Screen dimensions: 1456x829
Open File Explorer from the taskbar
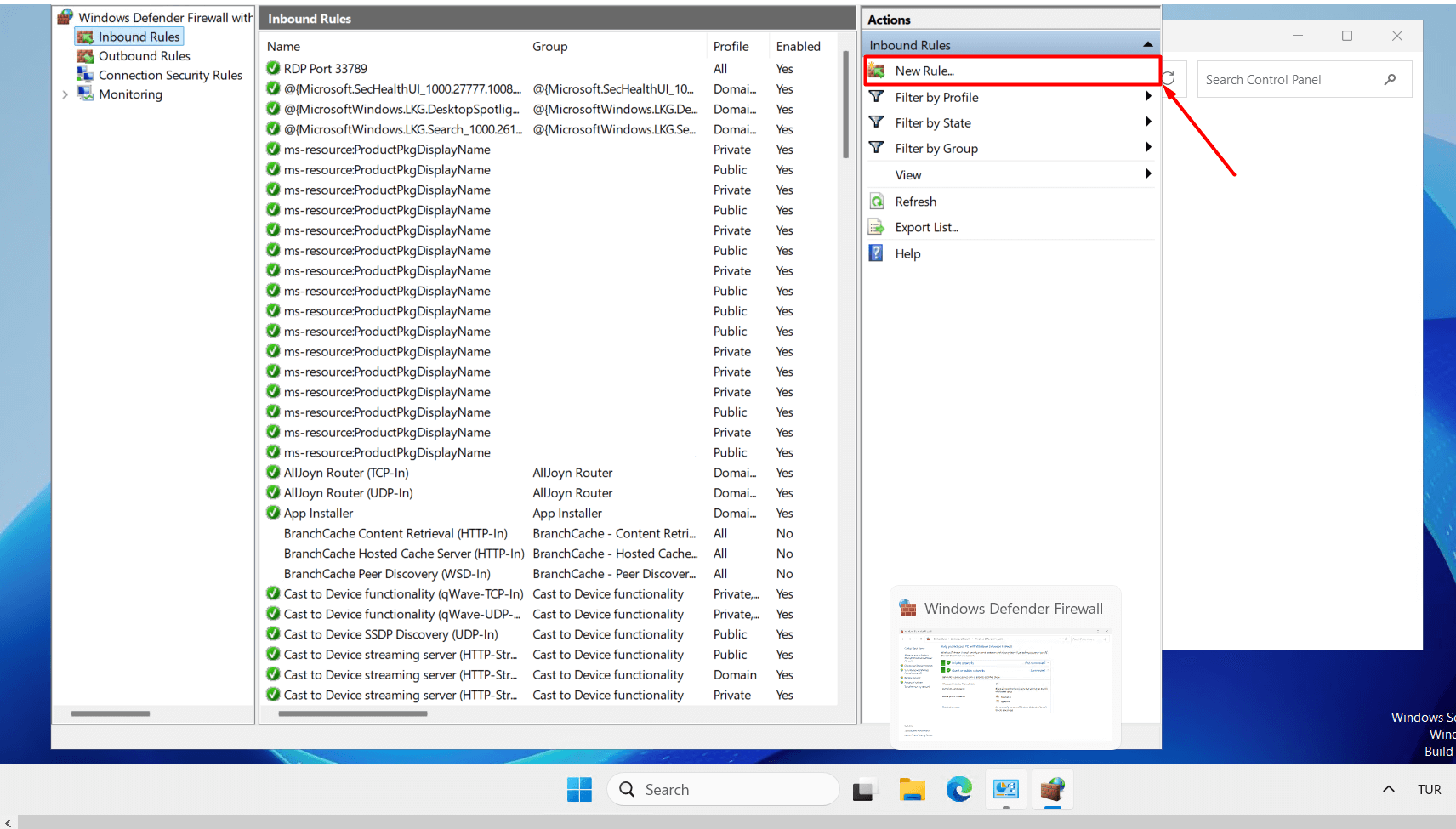tap(912, 790)
